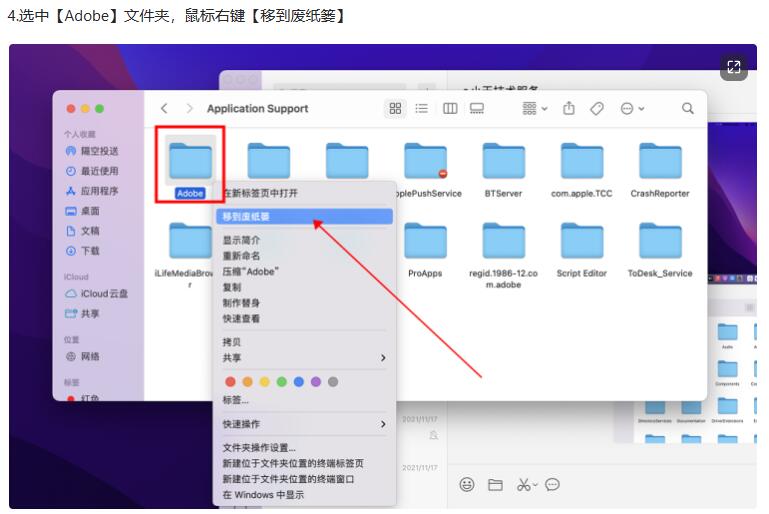769x514 pixels.
Task: Select 移到废纸篓 from context menu
Action: click(247, 216)
